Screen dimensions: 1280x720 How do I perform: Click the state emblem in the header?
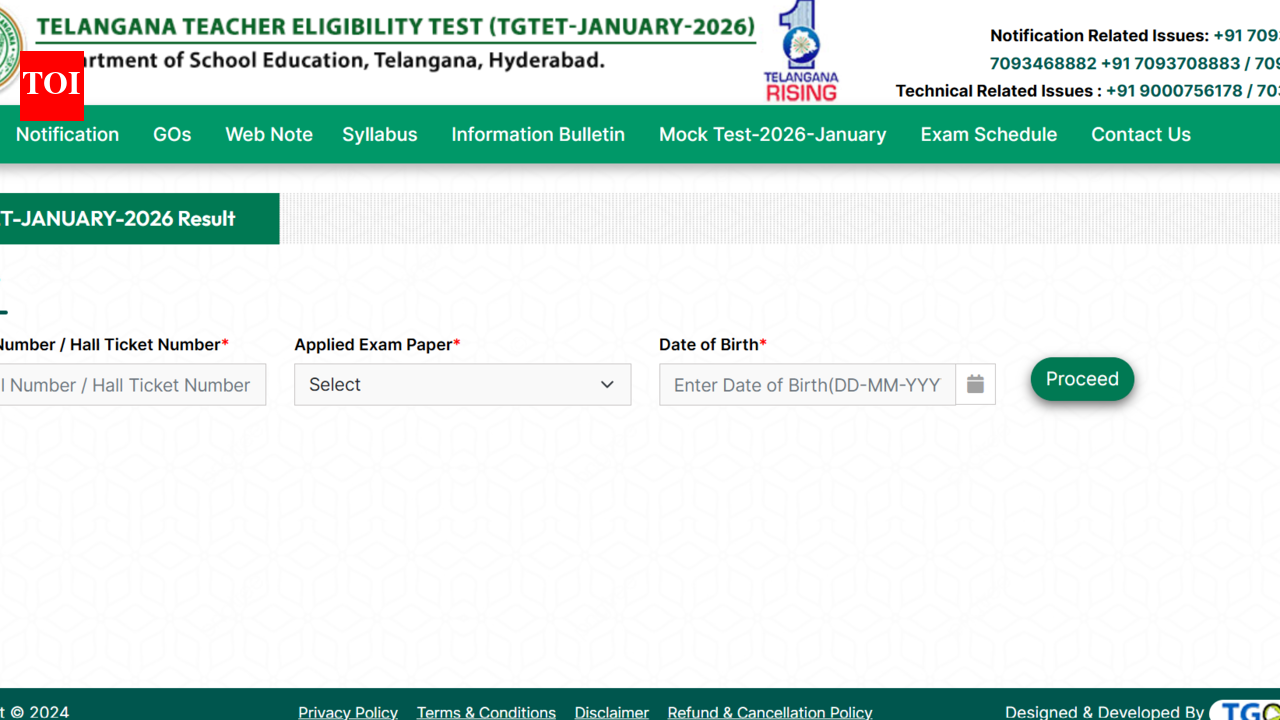point(8,50)
